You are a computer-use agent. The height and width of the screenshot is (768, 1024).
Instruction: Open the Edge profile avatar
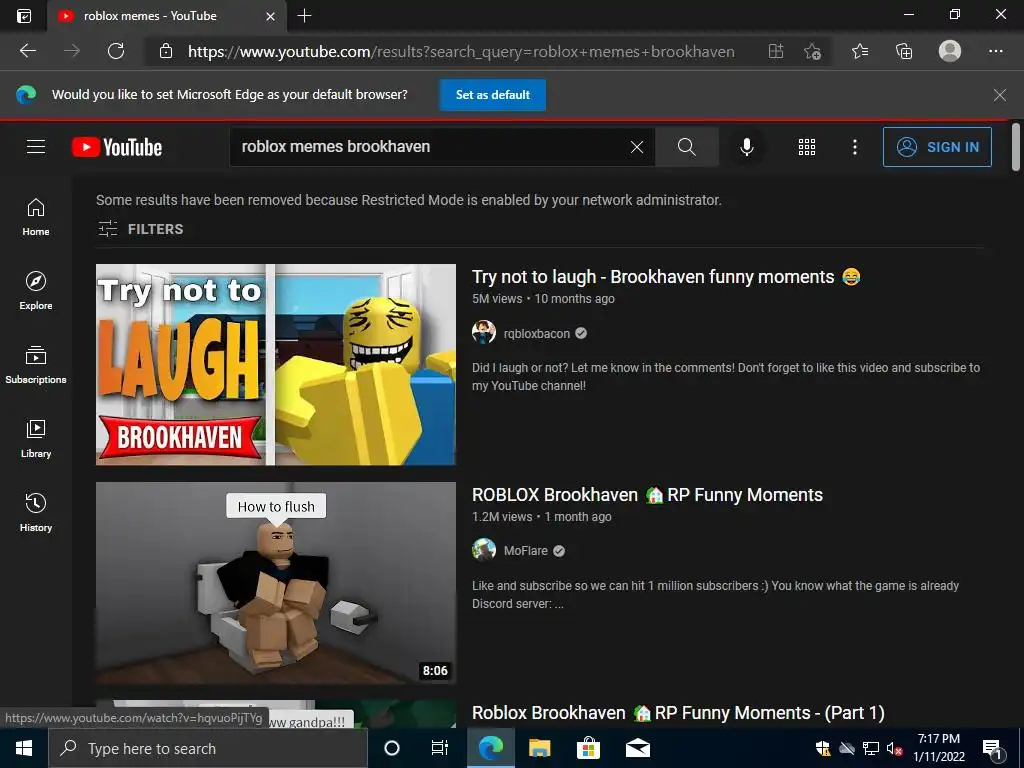point(950,51)
